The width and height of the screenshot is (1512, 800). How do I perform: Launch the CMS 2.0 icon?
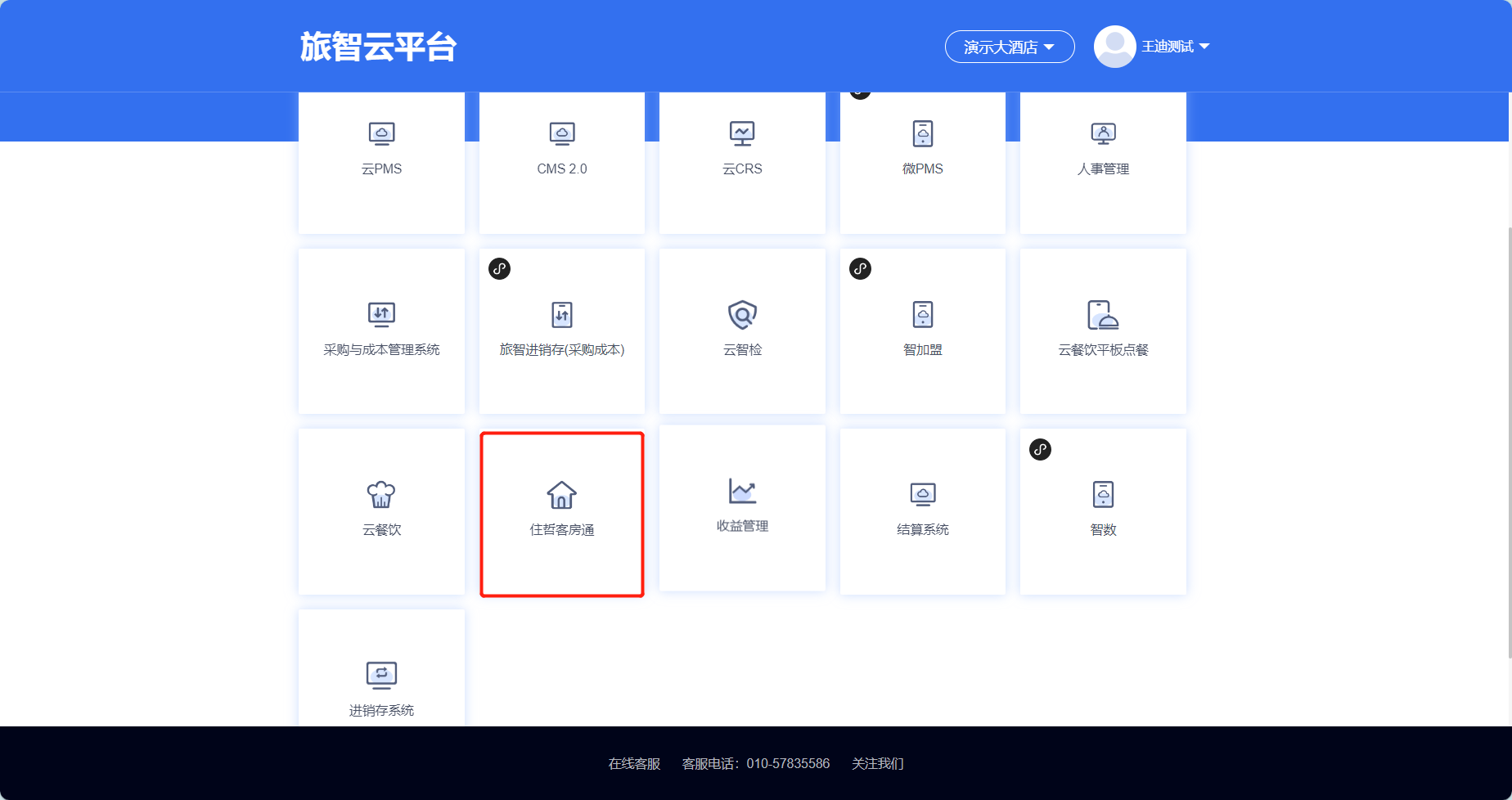pos(562,133)
